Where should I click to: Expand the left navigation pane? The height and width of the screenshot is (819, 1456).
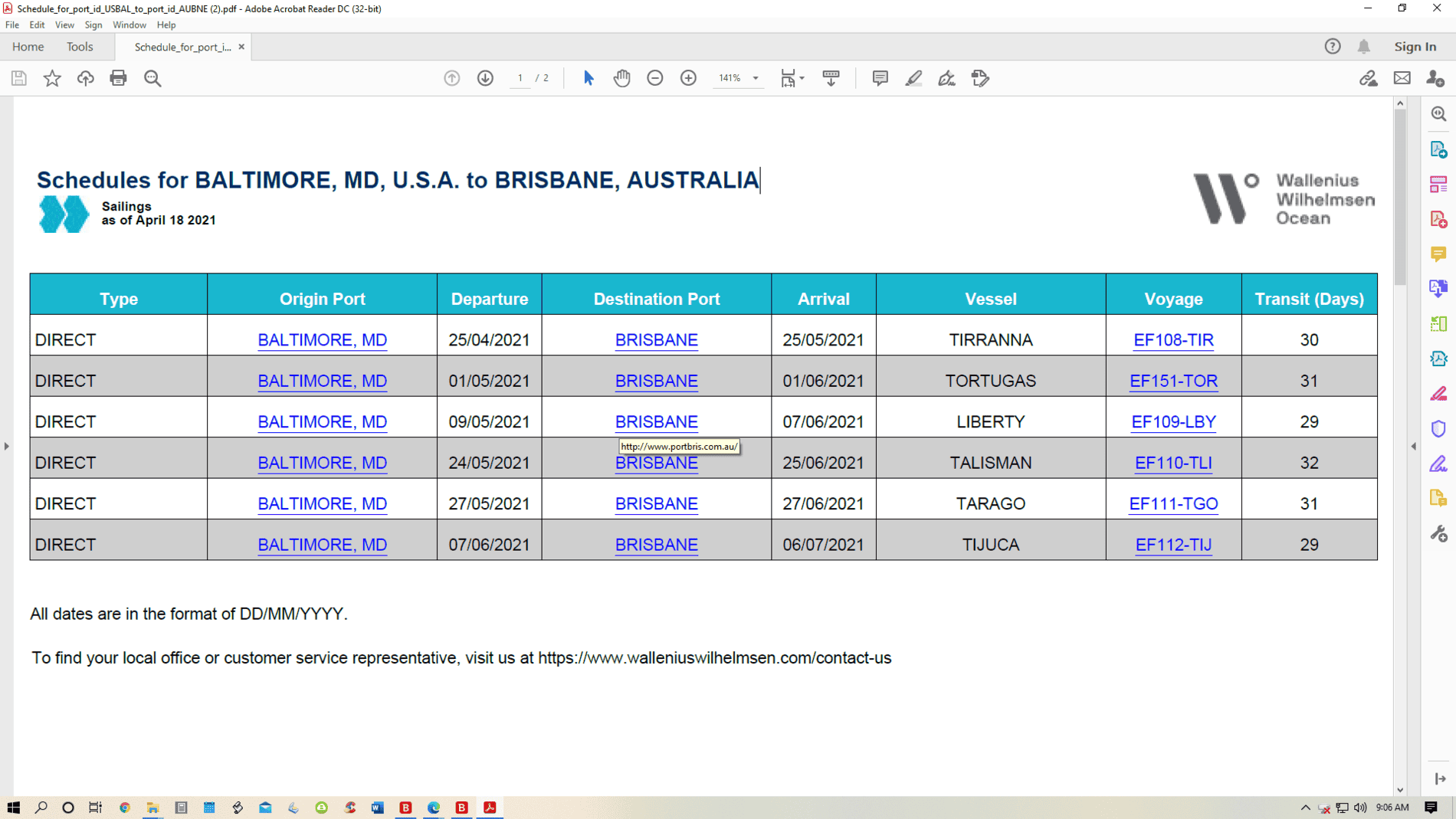6,446
